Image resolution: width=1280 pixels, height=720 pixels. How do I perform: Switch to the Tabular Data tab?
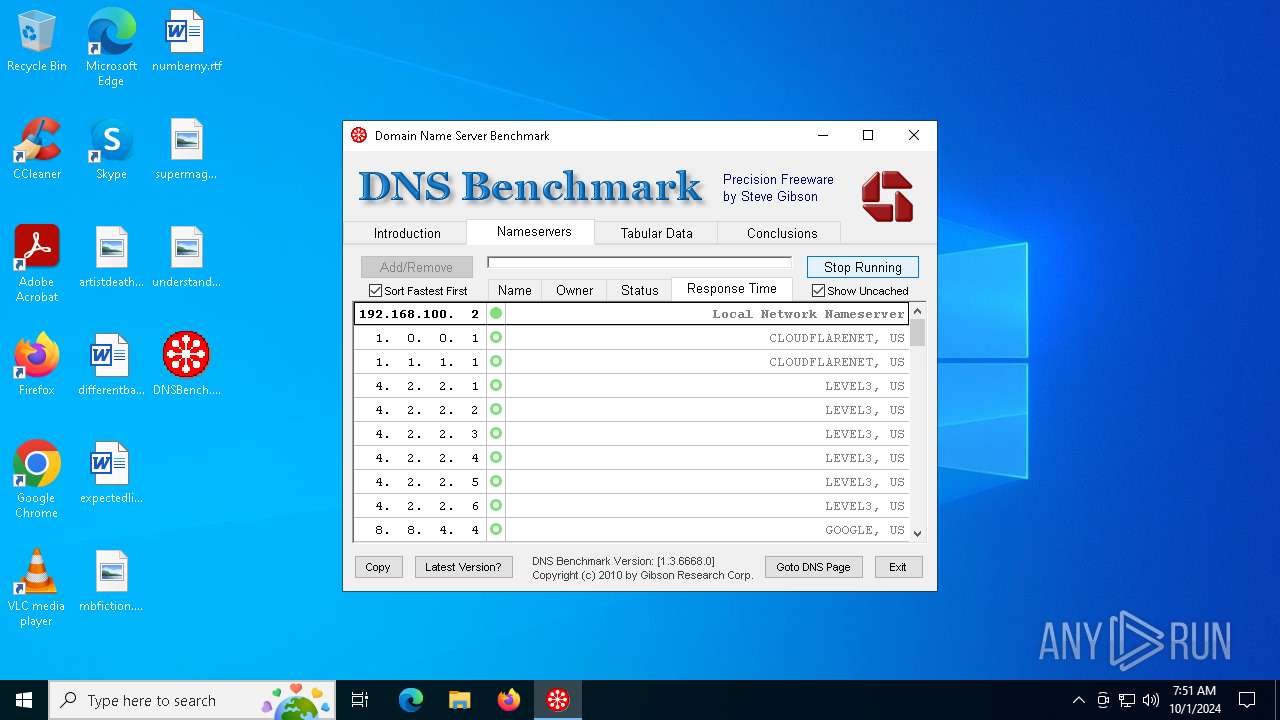[656, 233]
